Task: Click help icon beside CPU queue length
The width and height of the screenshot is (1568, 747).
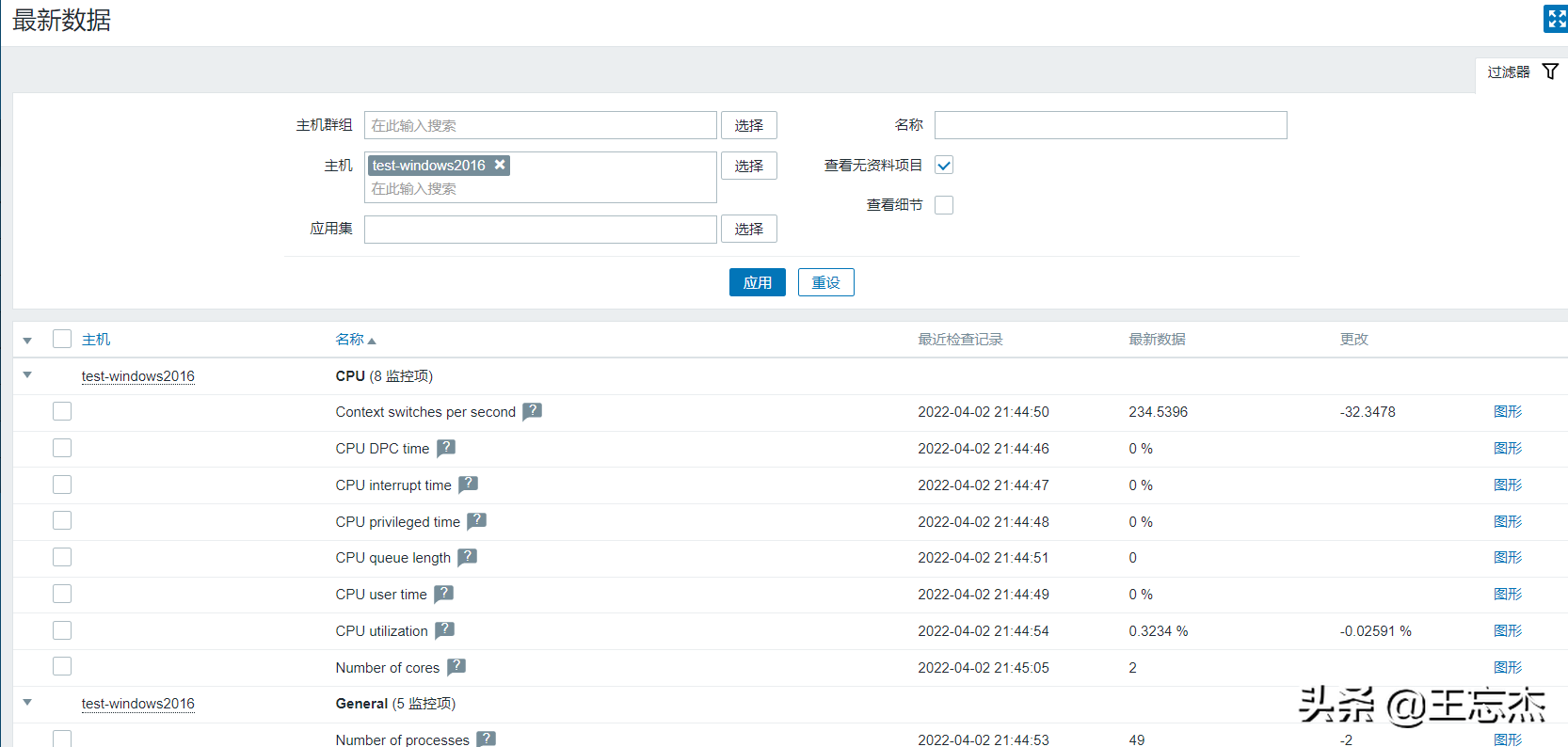Action: coord(468,557)
